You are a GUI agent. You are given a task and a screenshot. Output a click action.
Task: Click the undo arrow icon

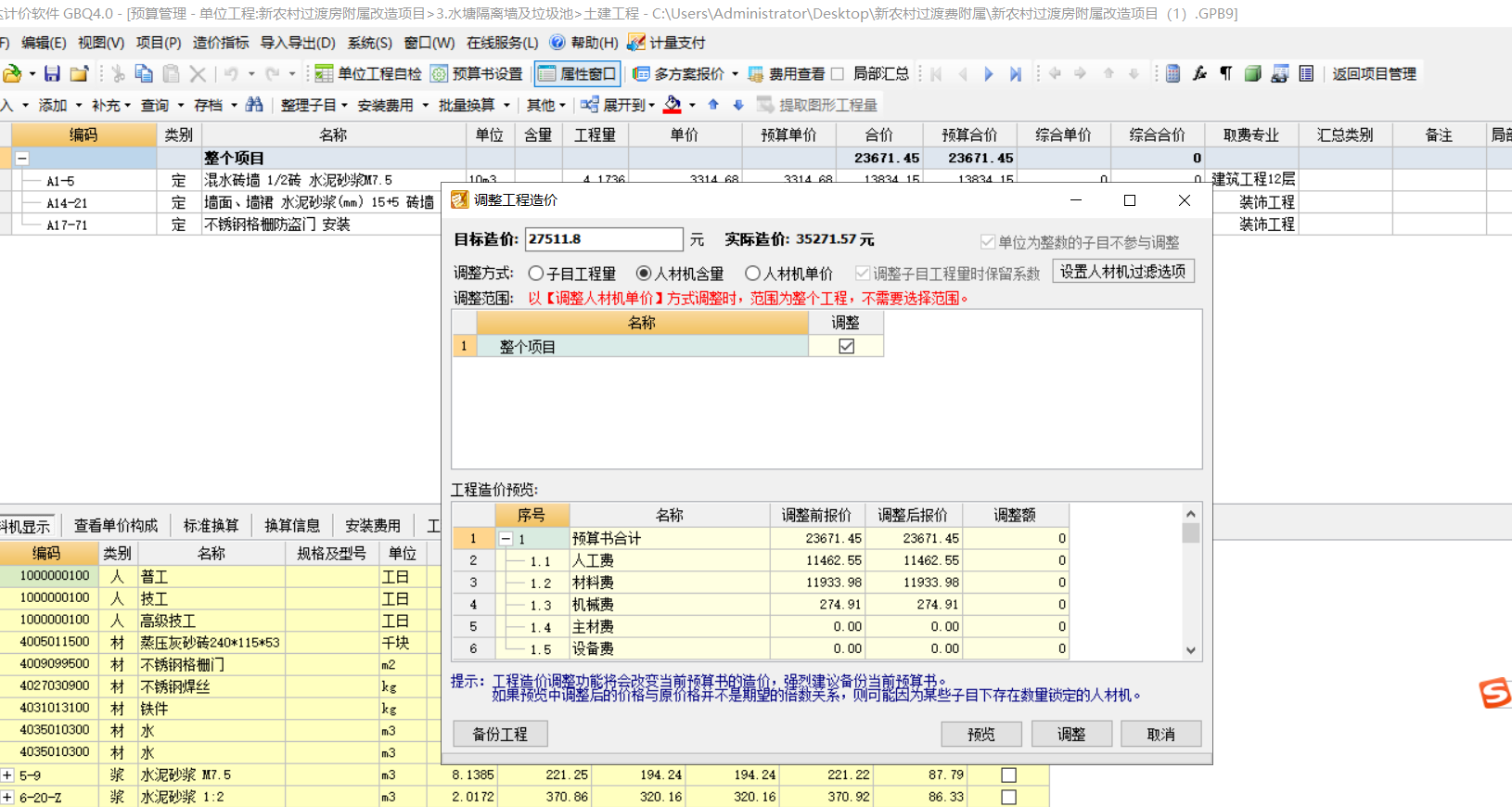click(231, 73)
